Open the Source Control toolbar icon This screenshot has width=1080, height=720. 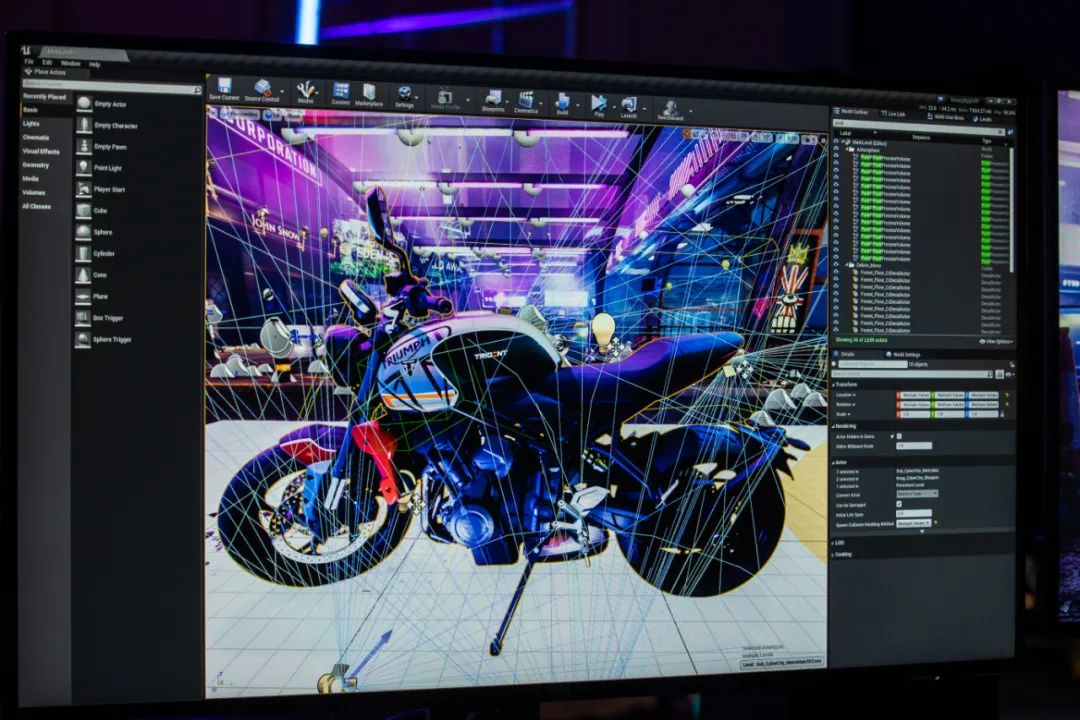coord(262,88)
